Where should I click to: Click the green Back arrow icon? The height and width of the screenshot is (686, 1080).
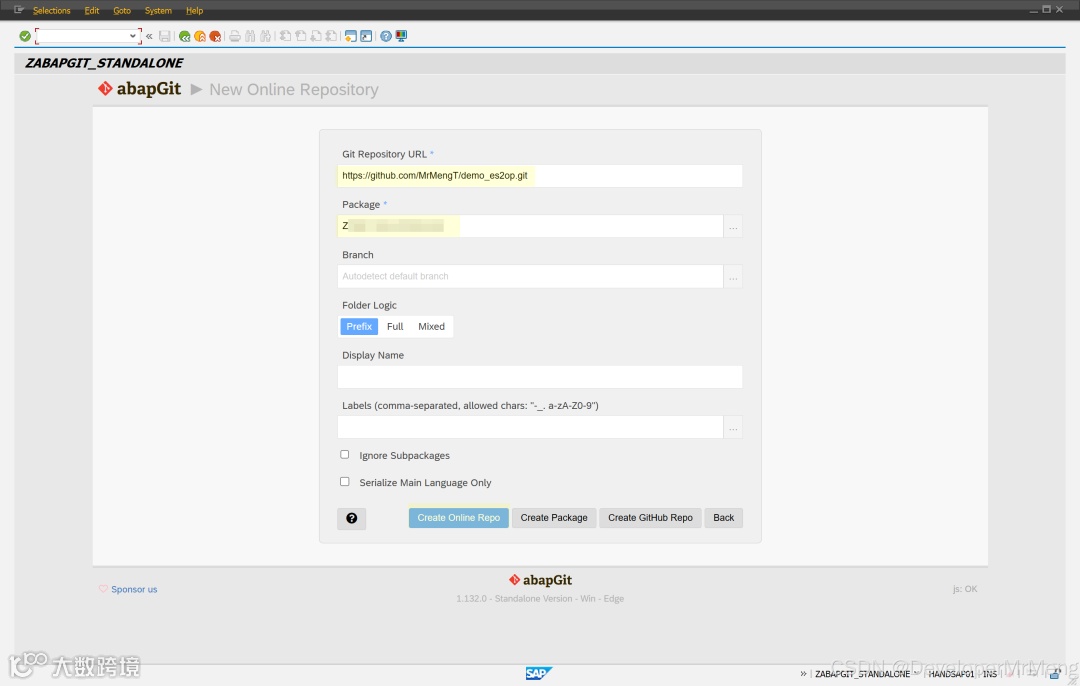pos(185,36)
